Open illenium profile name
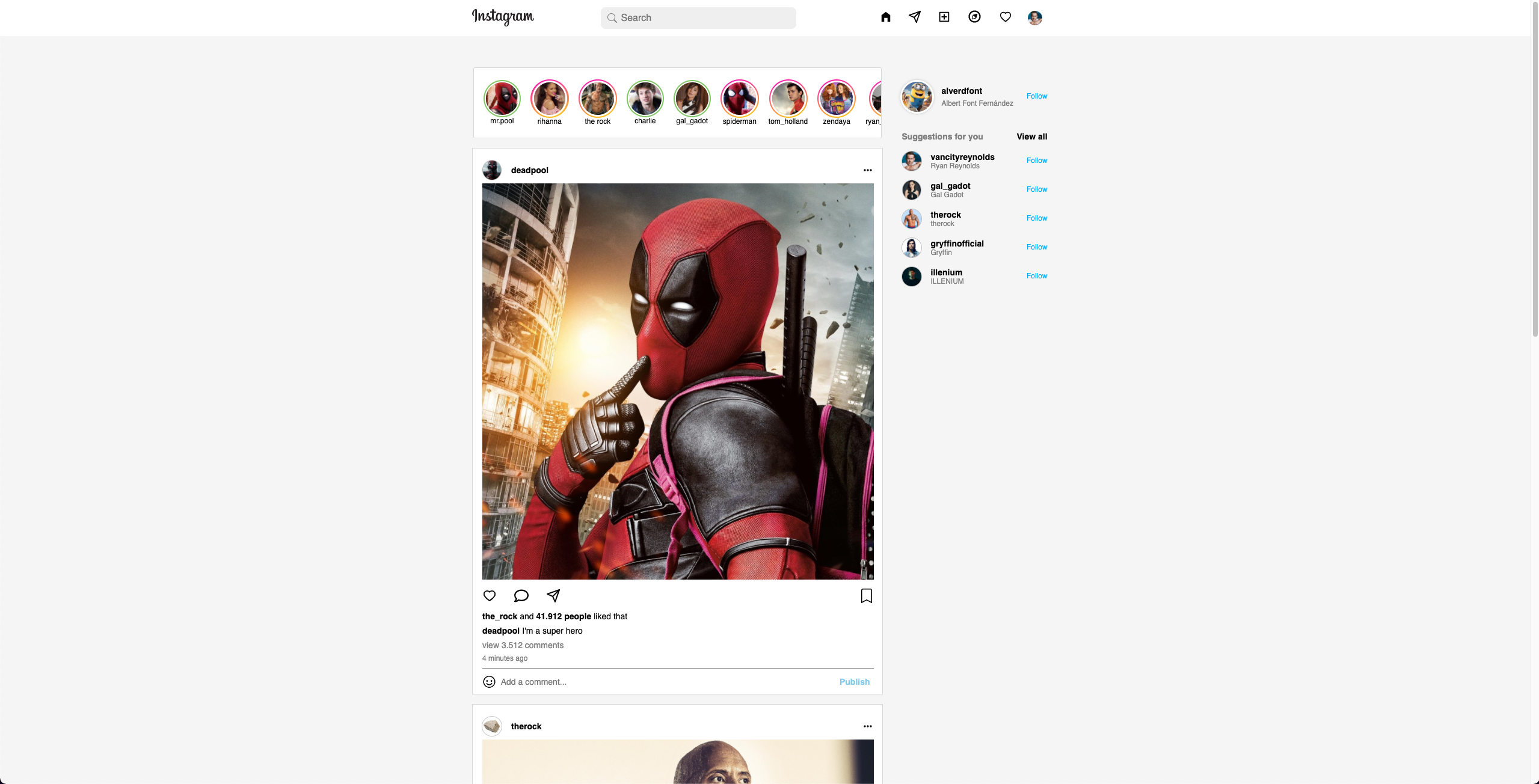Screen dimensions: 1539x784 [x=946, y=272]
